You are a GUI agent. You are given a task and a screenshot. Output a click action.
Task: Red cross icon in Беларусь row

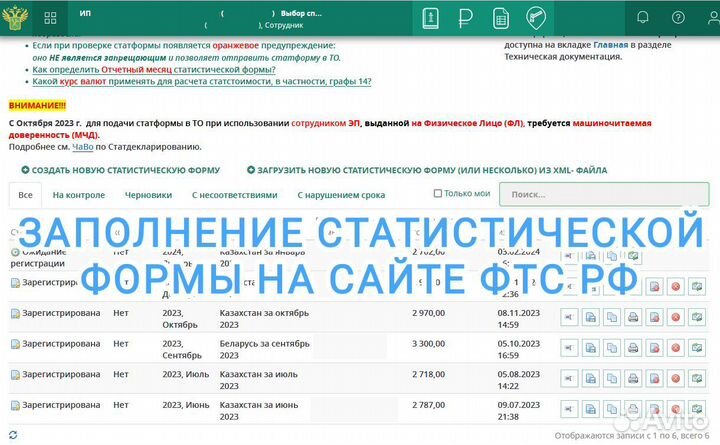(x=675, y=348)
